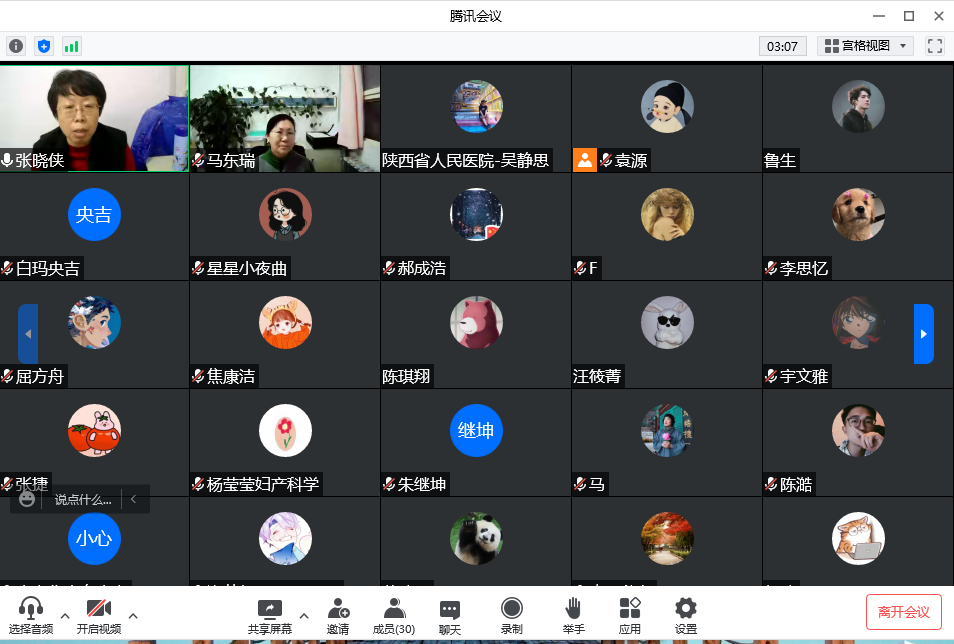Click 共享屏幕 to share screen
Viewport: 954px width, 644px height.
pyautogui.click(x=270, y=615)
